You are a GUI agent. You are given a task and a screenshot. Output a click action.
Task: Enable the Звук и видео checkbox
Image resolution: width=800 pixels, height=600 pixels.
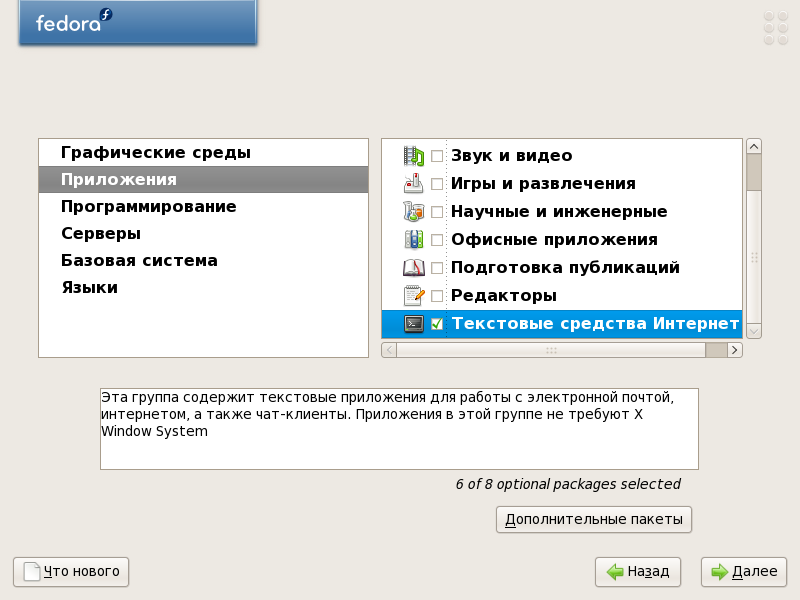click(x=437, y=156)
